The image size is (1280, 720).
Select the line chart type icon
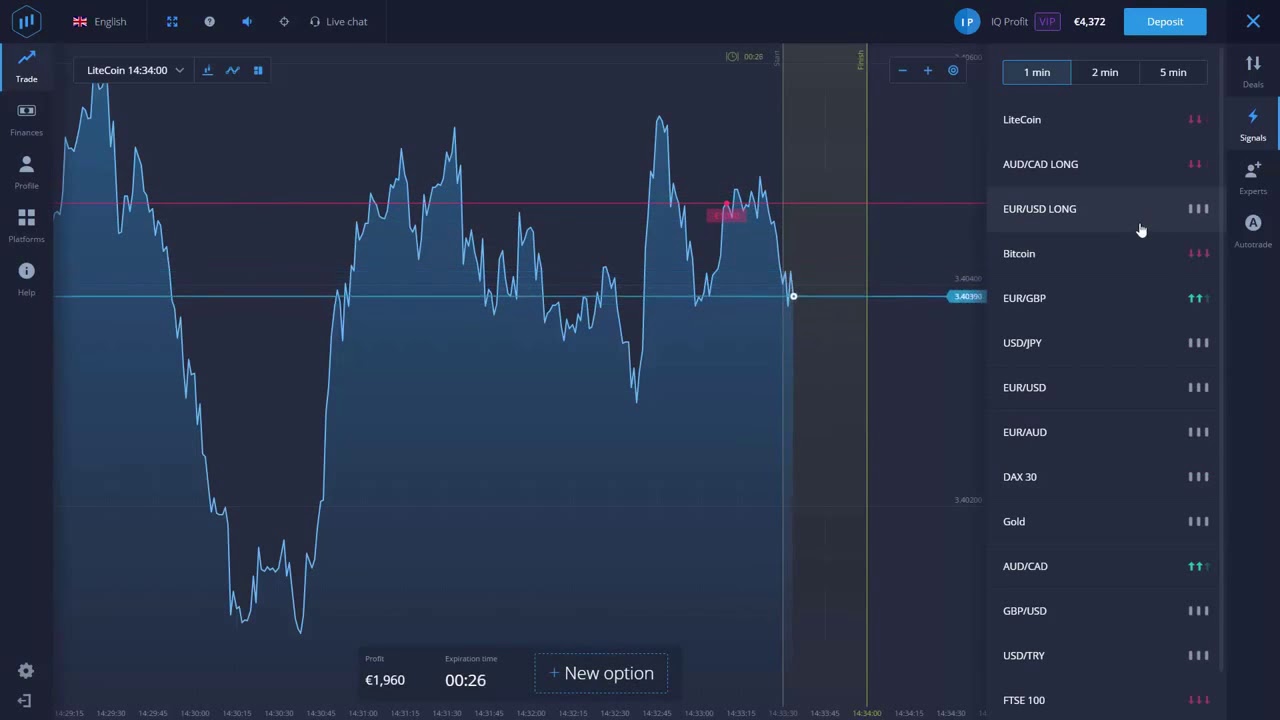tap(232, 70)
